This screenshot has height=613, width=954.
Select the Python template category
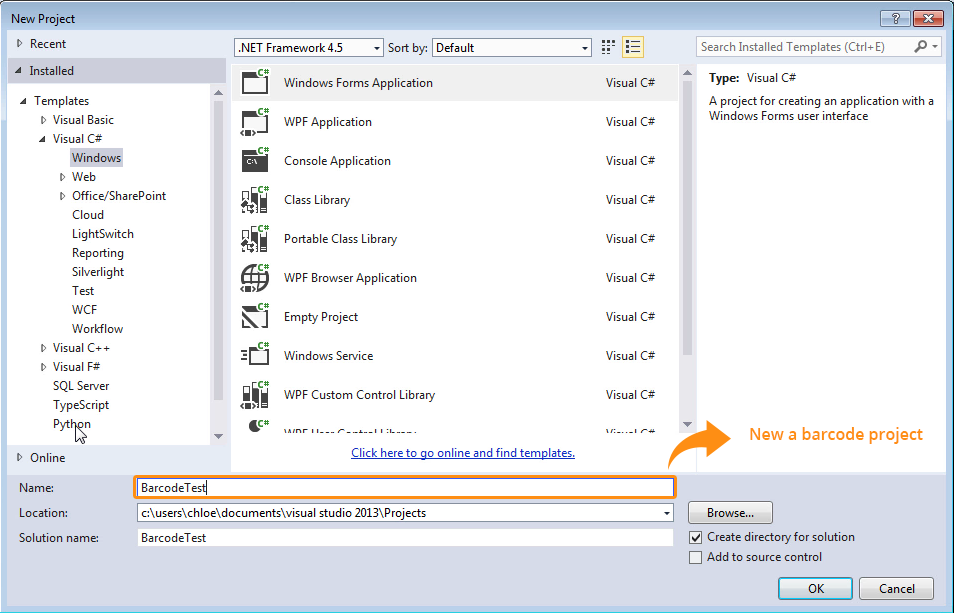coord(72,424)
